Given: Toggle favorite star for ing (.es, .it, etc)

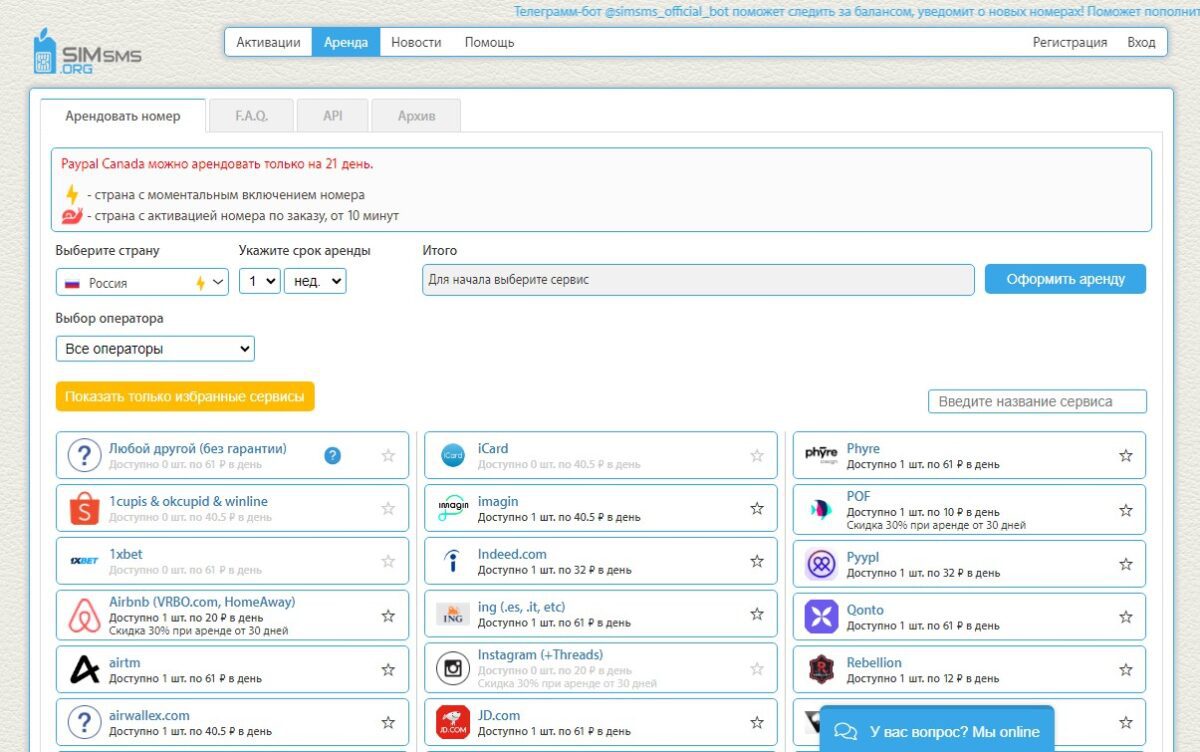Looking at the screenshot, I should click(757, 614).
